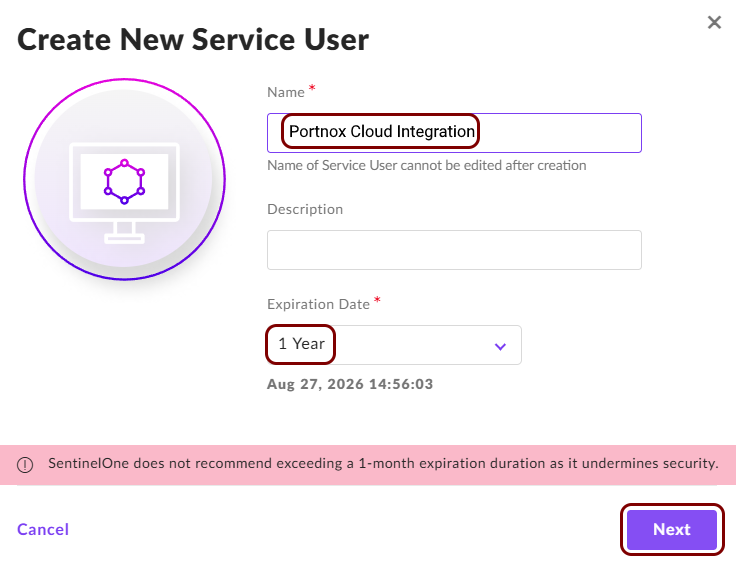Click the monitor stand in the illustration
Image resolution: width=736 pixels, height=562 pixels.
tap(124, 232)
